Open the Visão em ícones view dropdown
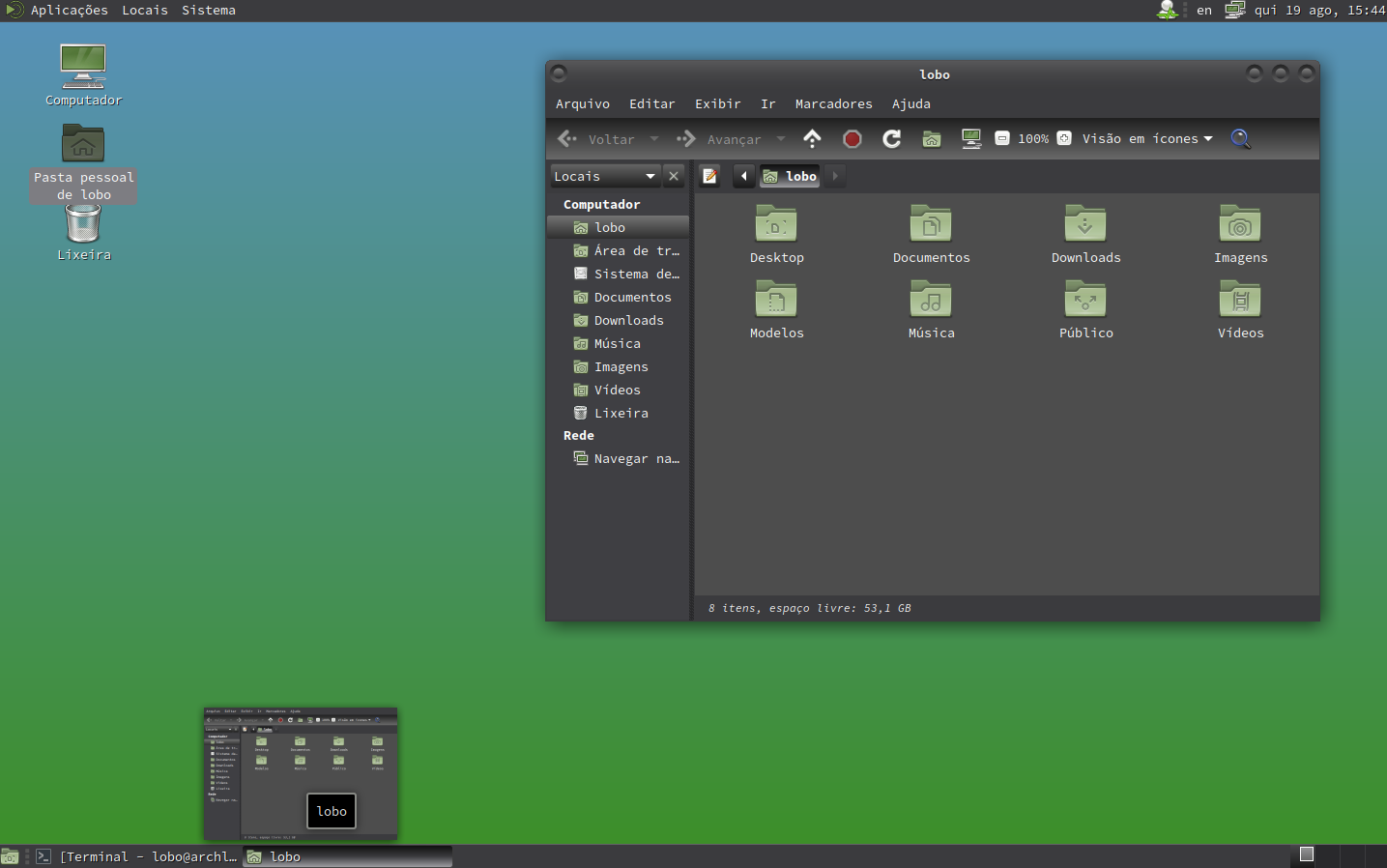 pyautogui.click(x=1146, y=138)
